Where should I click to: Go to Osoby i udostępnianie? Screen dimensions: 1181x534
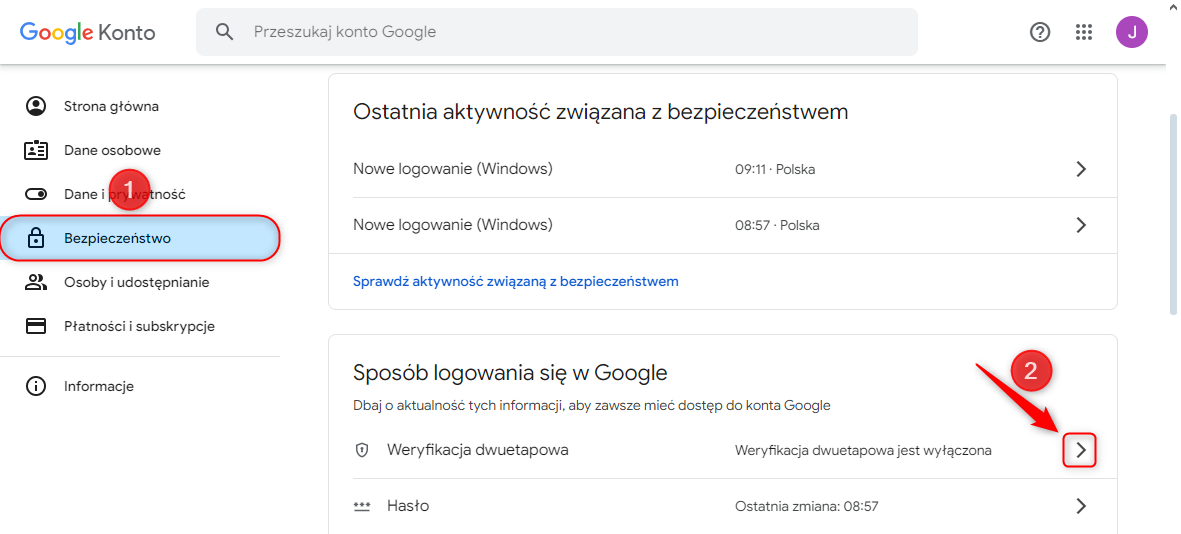pyautogui.click(x=136, y=282)
